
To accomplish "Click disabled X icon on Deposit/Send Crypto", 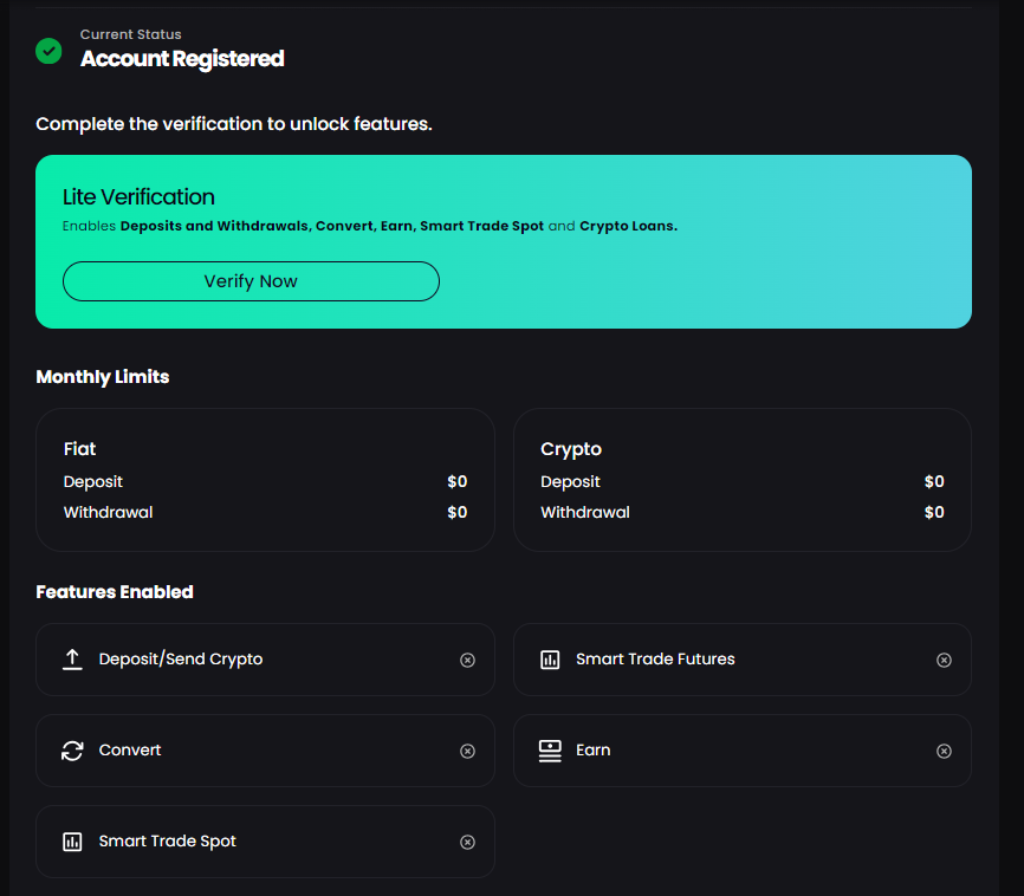I will coord(467,660).
